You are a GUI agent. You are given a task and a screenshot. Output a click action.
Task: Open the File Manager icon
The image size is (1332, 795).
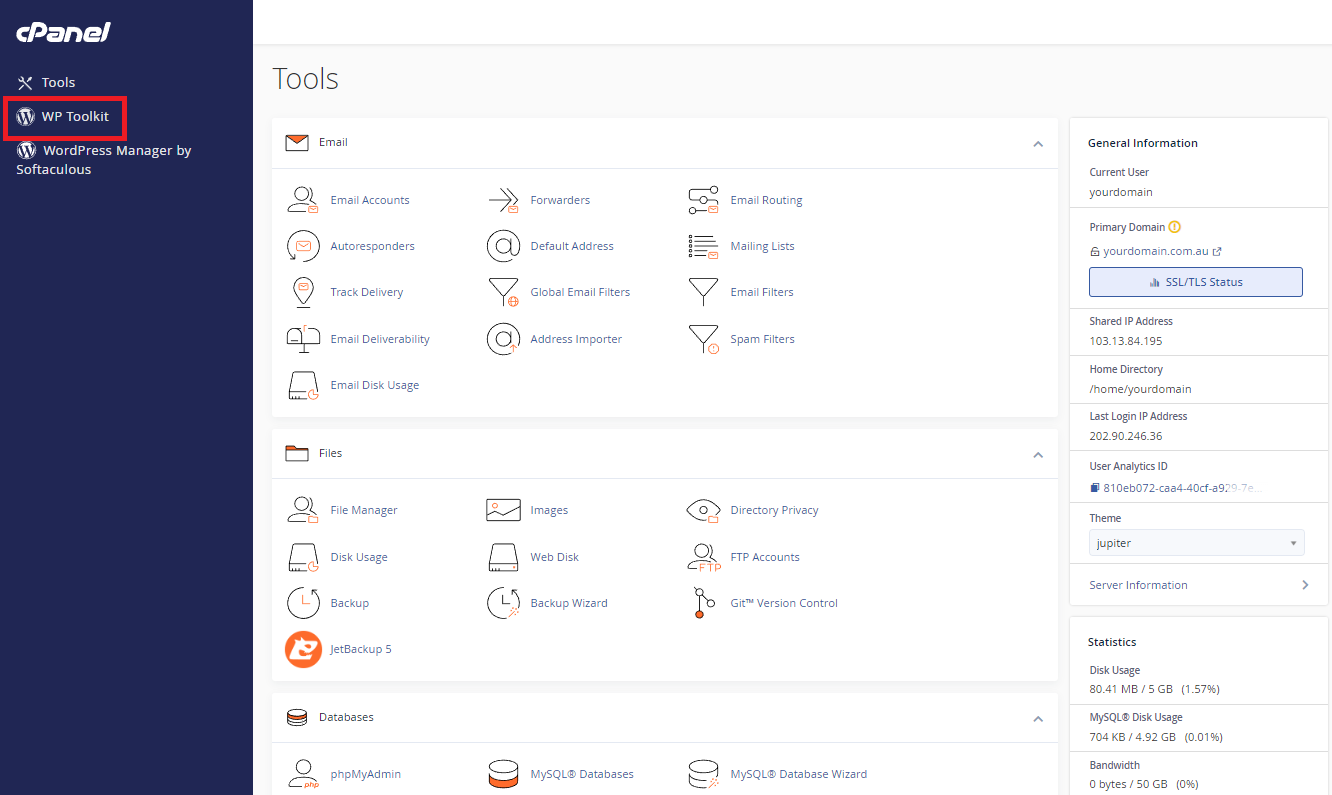303,510
